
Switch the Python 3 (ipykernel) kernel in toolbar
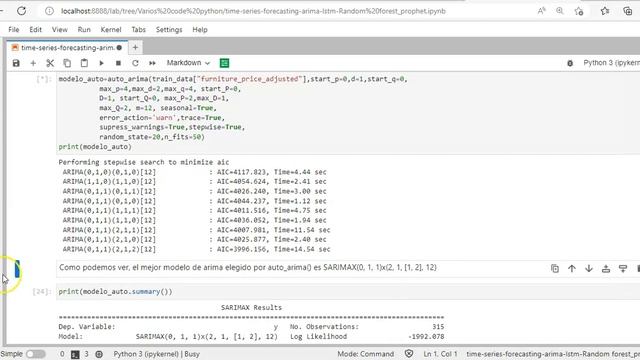coord(611,63)
